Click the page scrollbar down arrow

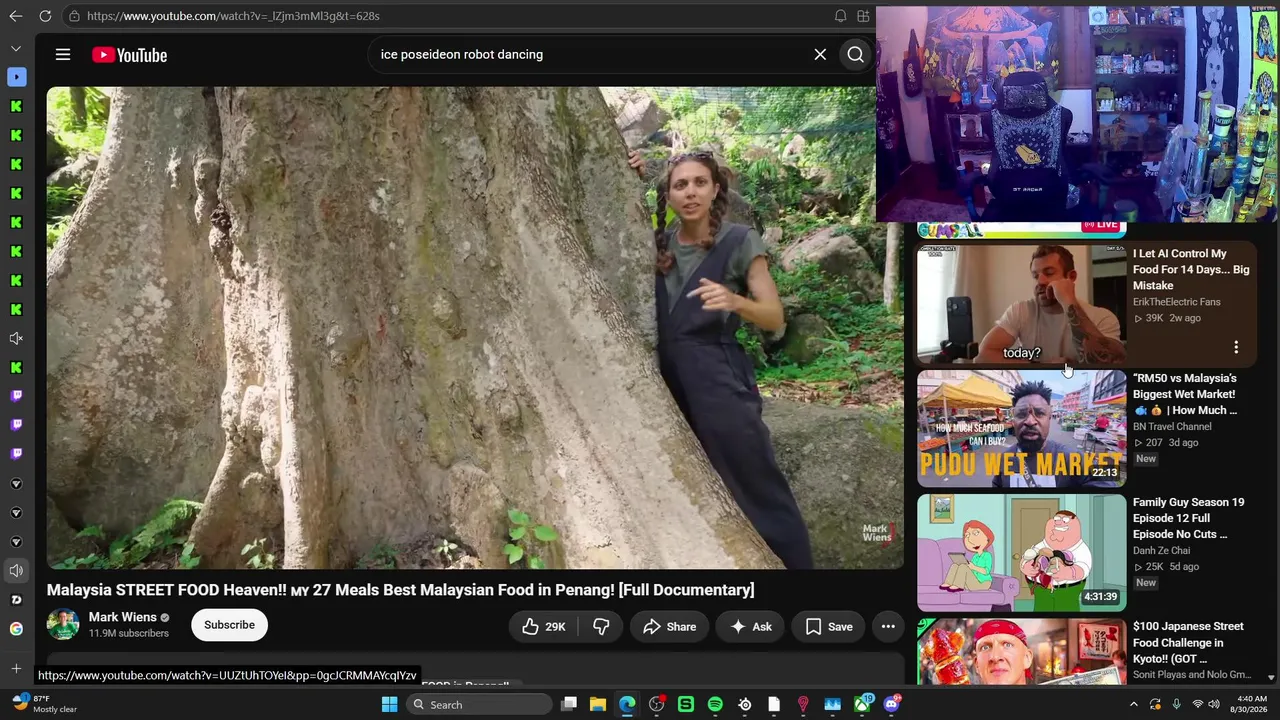point(1271,677)
